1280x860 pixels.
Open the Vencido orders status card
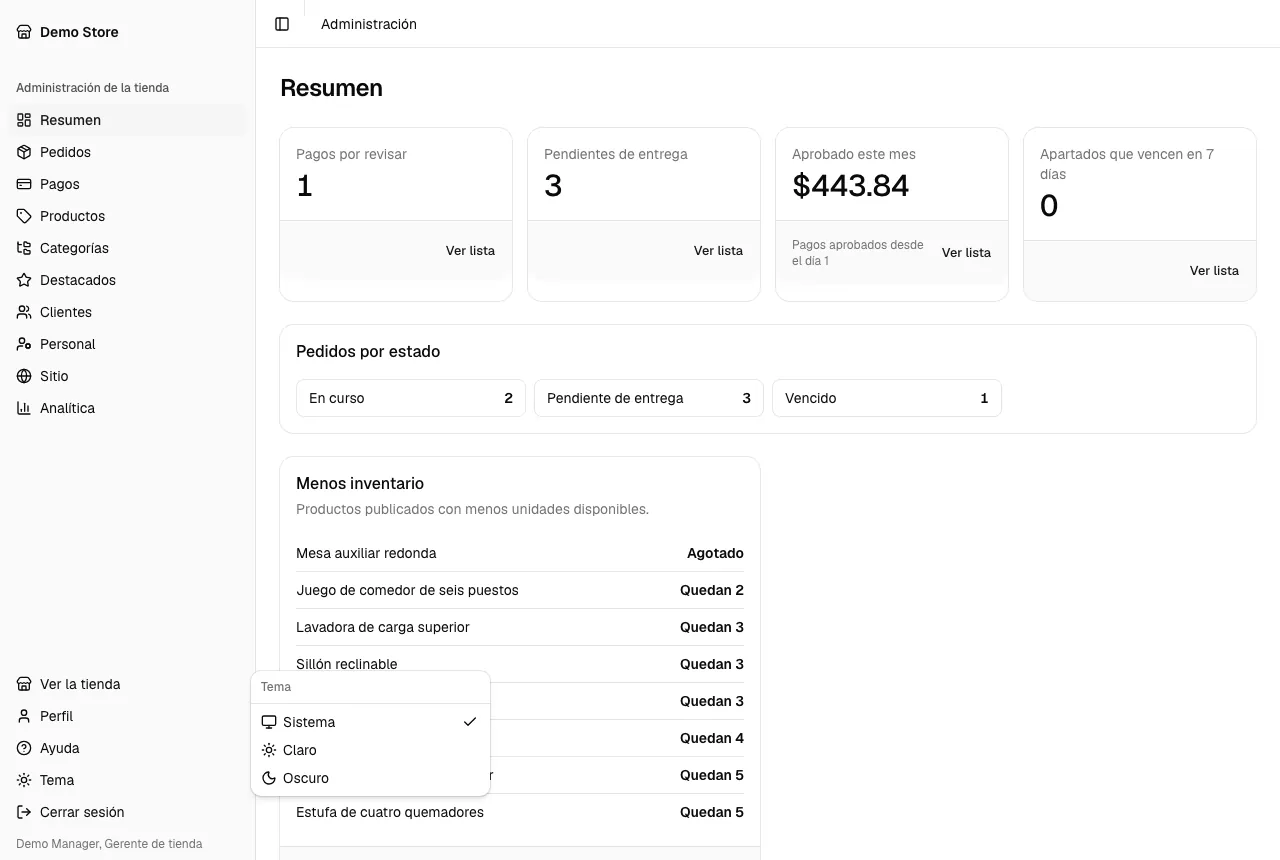(x=887, y=398)
